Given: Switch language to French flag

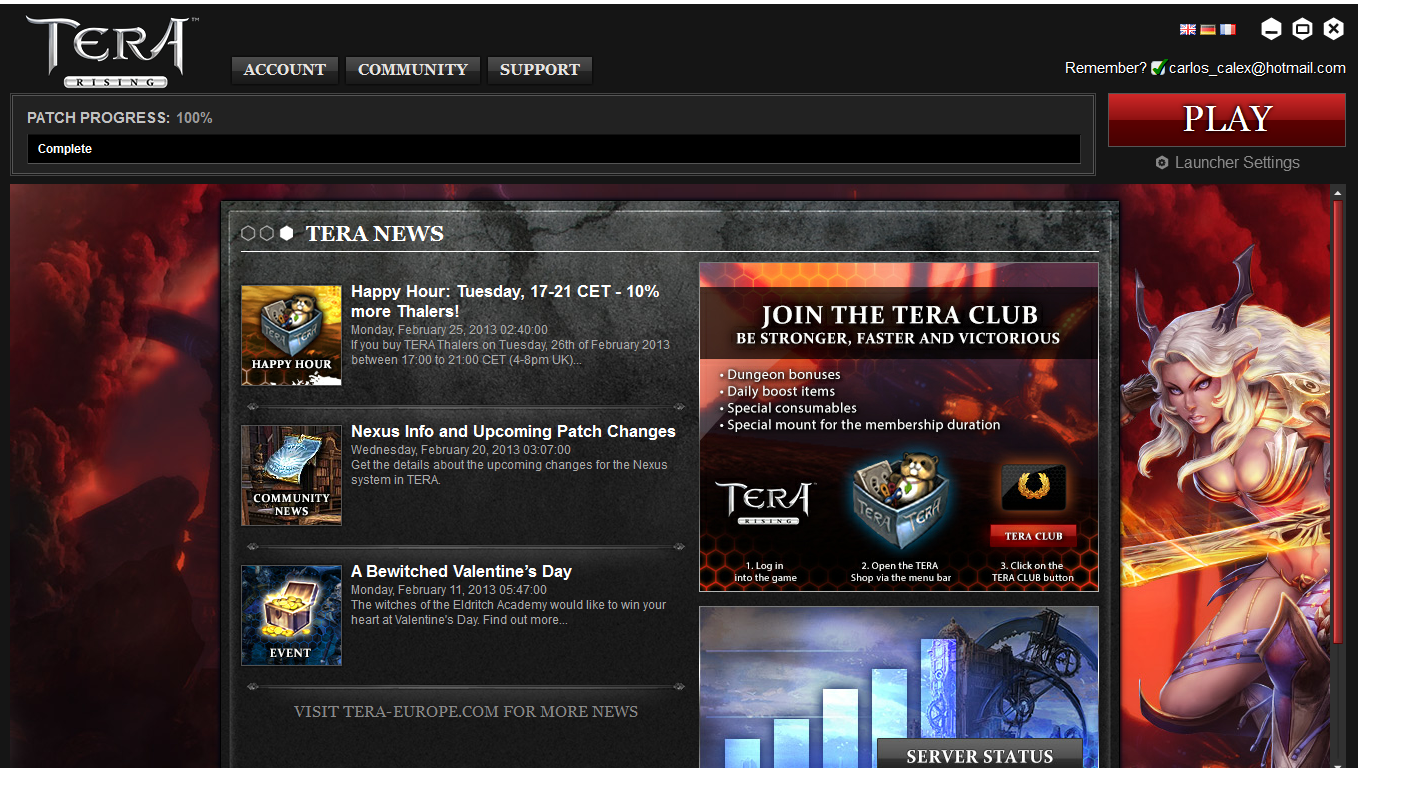Looking at the screenshot, I should (x=1228, y=30).
